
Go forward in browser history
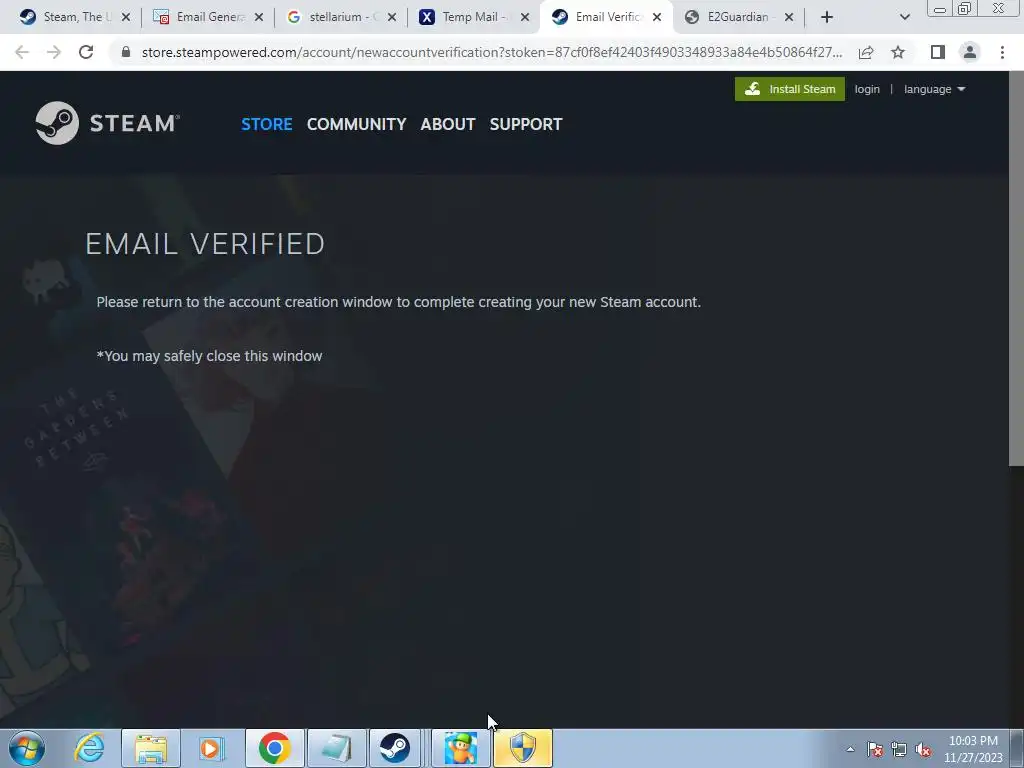pyautogui.click(x=54, y=52)
